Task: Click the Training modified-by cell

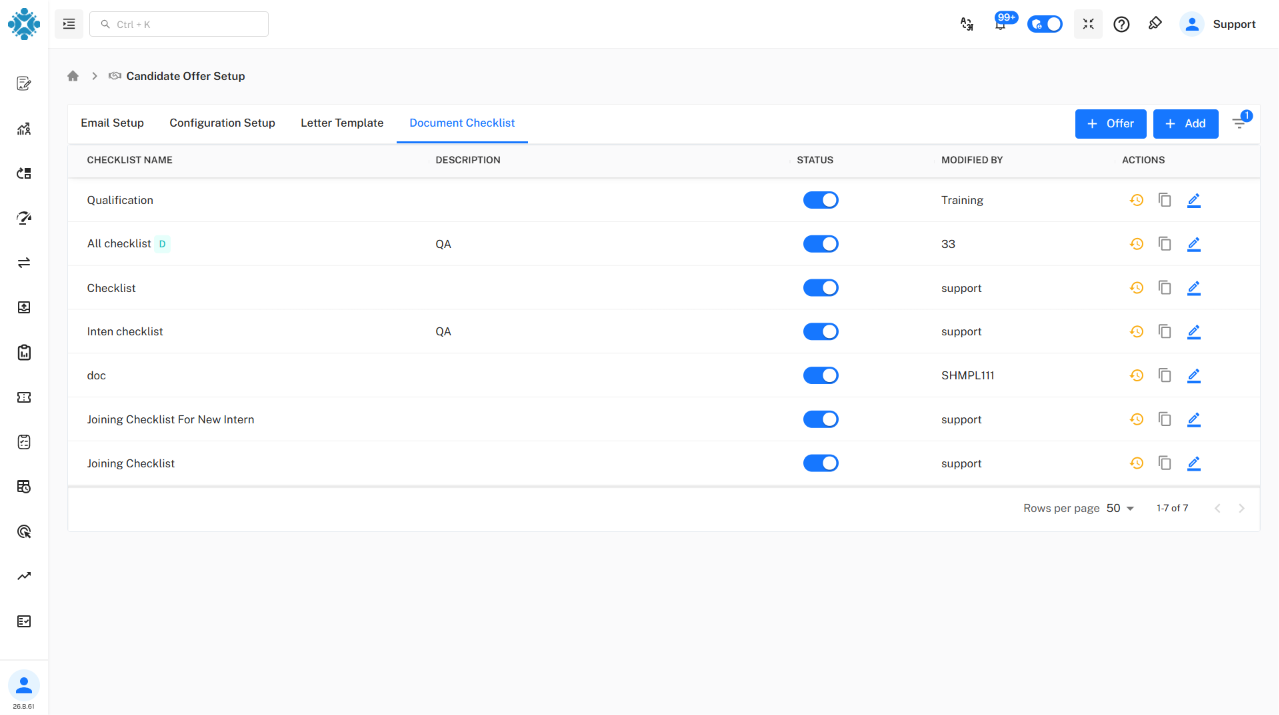Action: [x=962, y=200]
